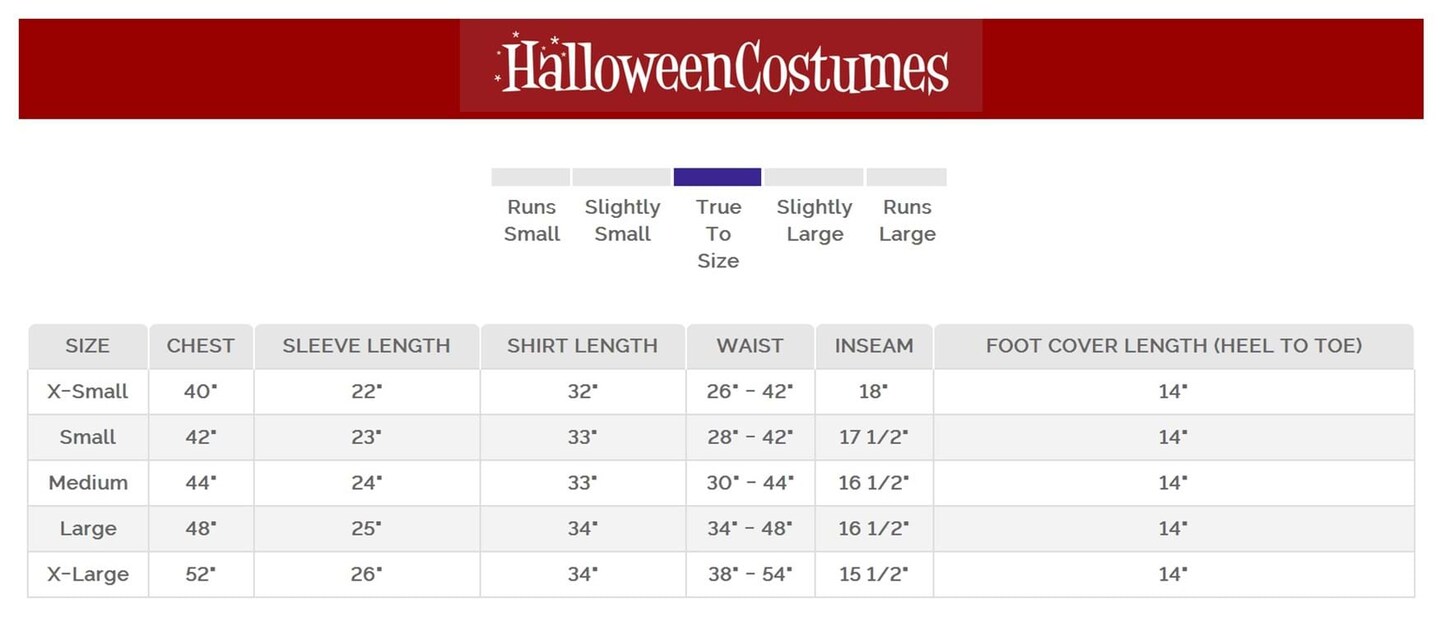Click the Small size row label
This screenshot has width=1440, height=625.
point(88,438)
